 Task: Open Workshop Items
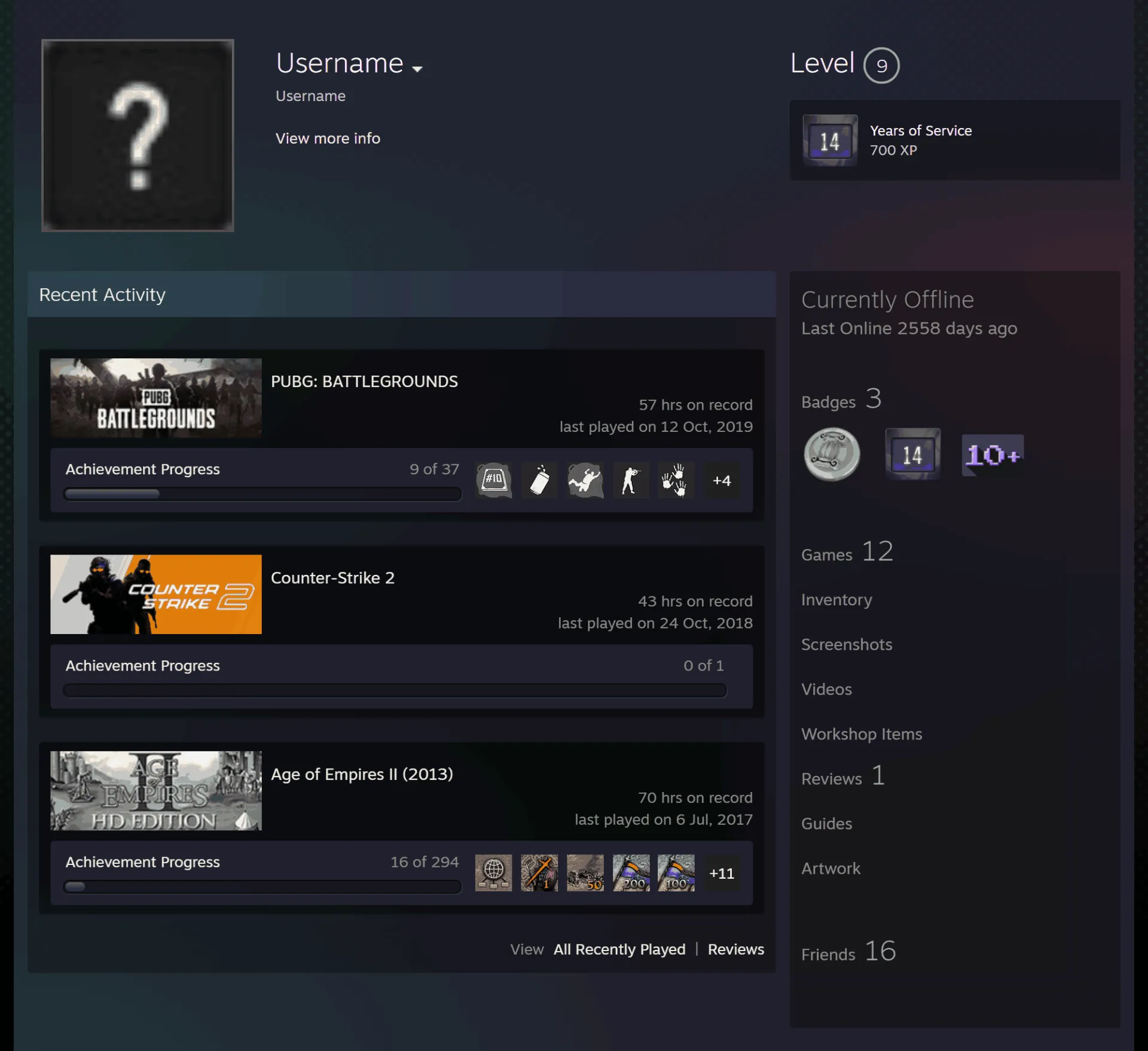click(x=862, y=734)
